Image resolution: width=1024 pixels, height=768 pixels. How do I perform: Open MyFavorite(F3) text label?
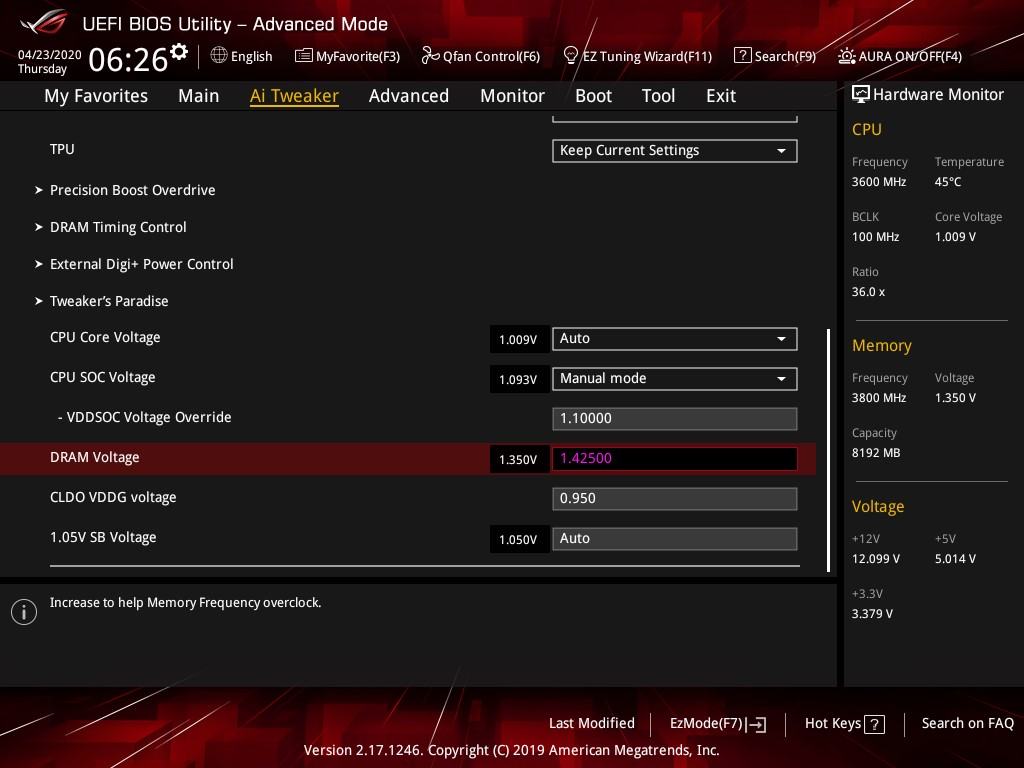(358, 57)
